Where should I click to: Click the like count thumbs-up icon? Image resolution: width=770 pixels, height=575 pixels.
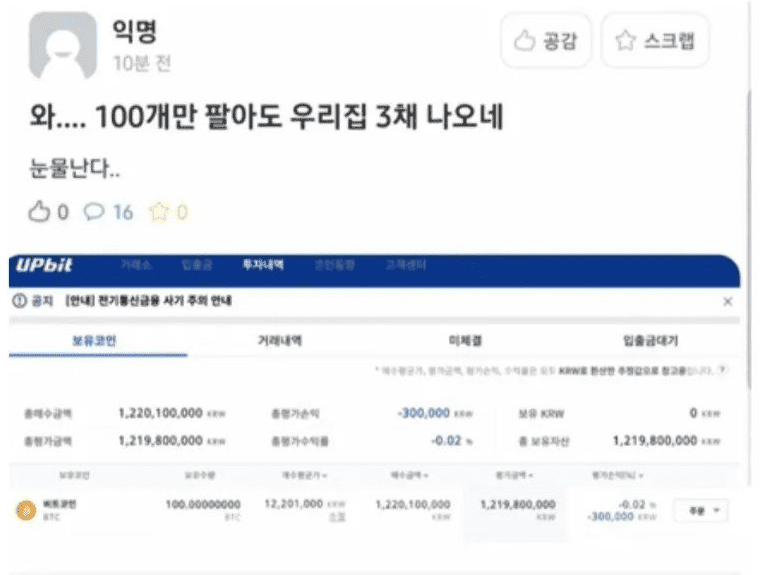click(x=39, y=212)
